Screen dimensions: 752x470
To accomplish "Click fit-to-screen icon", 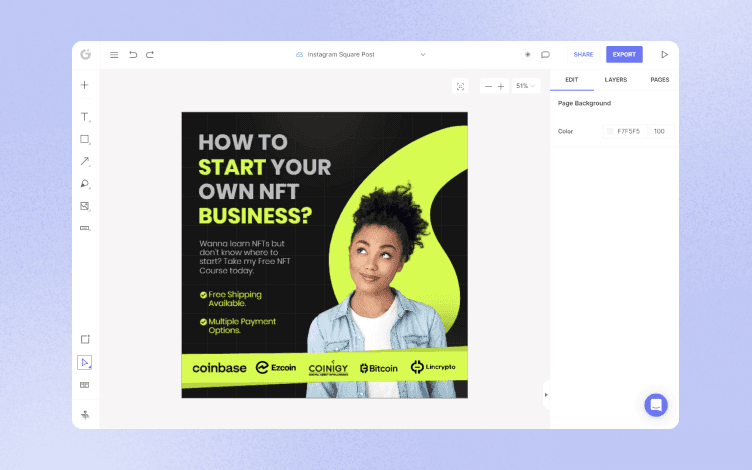I will (460, 86).
